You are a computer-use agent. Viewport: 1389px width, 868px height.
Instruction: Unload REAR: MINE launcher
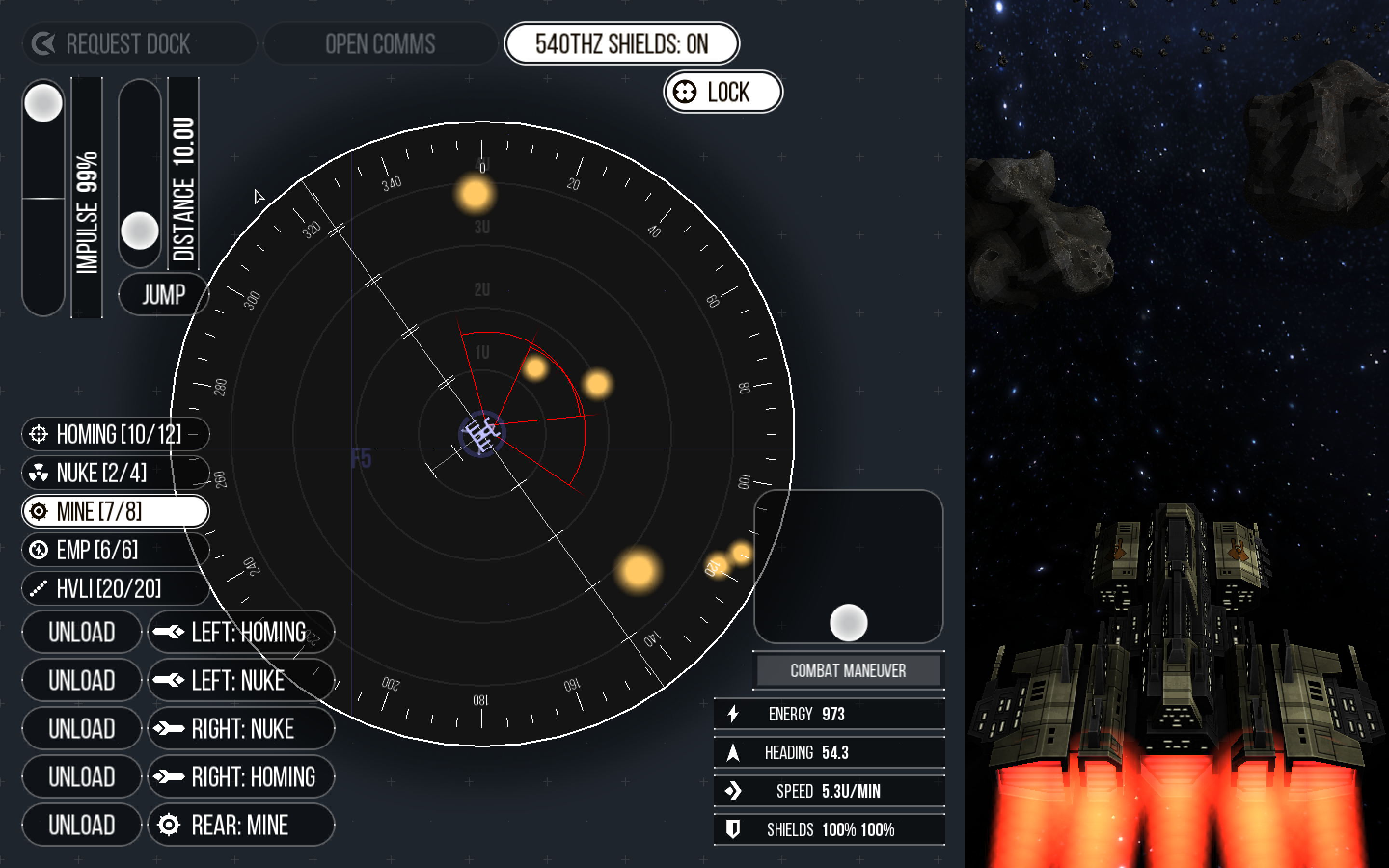pyautogui.click(x=80, y=823)
